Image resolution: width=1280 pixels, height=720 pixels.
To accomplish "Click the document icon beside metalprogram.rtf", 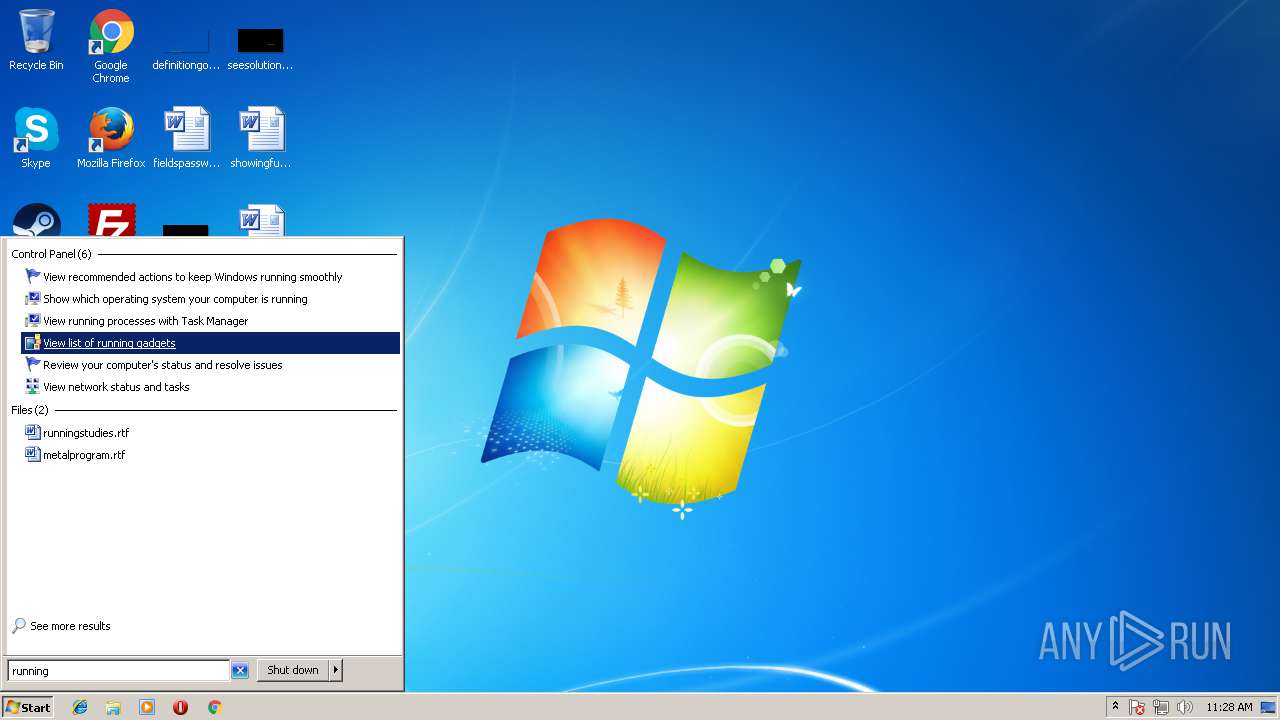I will [x=33, y=455].
